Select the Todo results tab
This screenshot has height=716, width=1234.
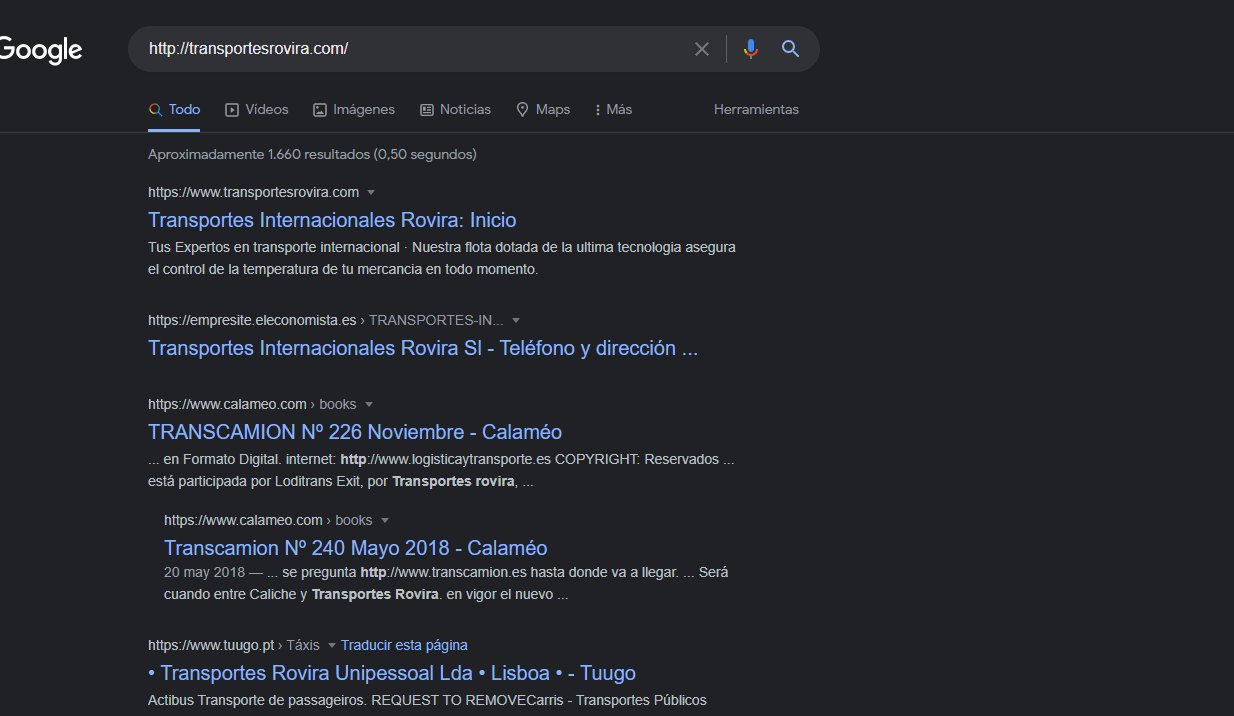(174, 110)
